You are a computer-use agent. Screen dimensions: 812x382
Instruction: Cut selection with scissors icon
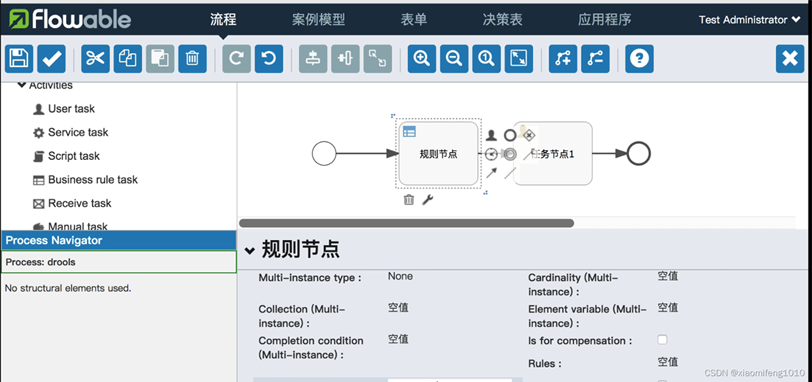tap(95, 59)
